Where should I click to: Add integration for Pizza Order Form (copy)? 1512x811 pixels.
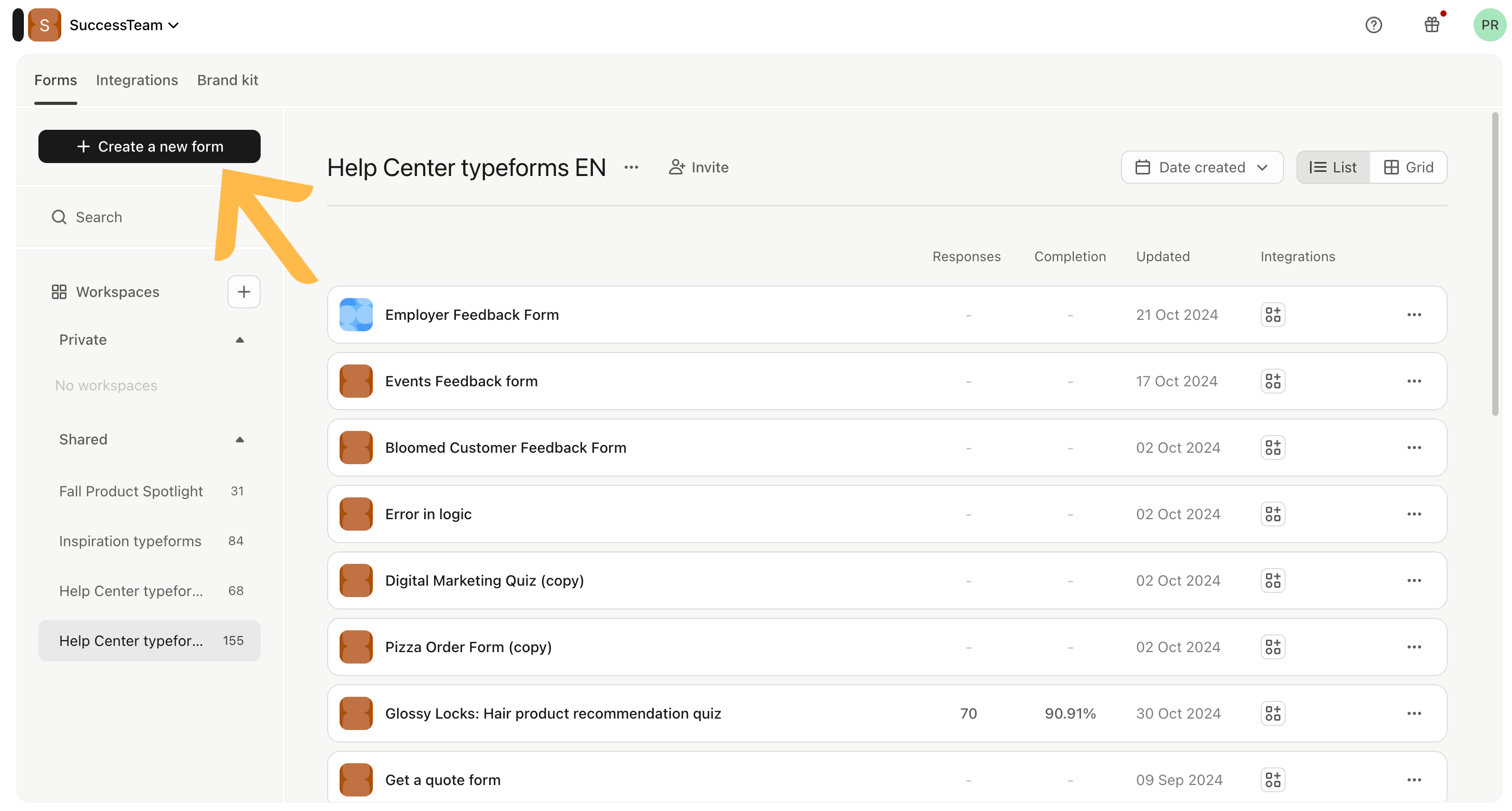[1273, 646]
